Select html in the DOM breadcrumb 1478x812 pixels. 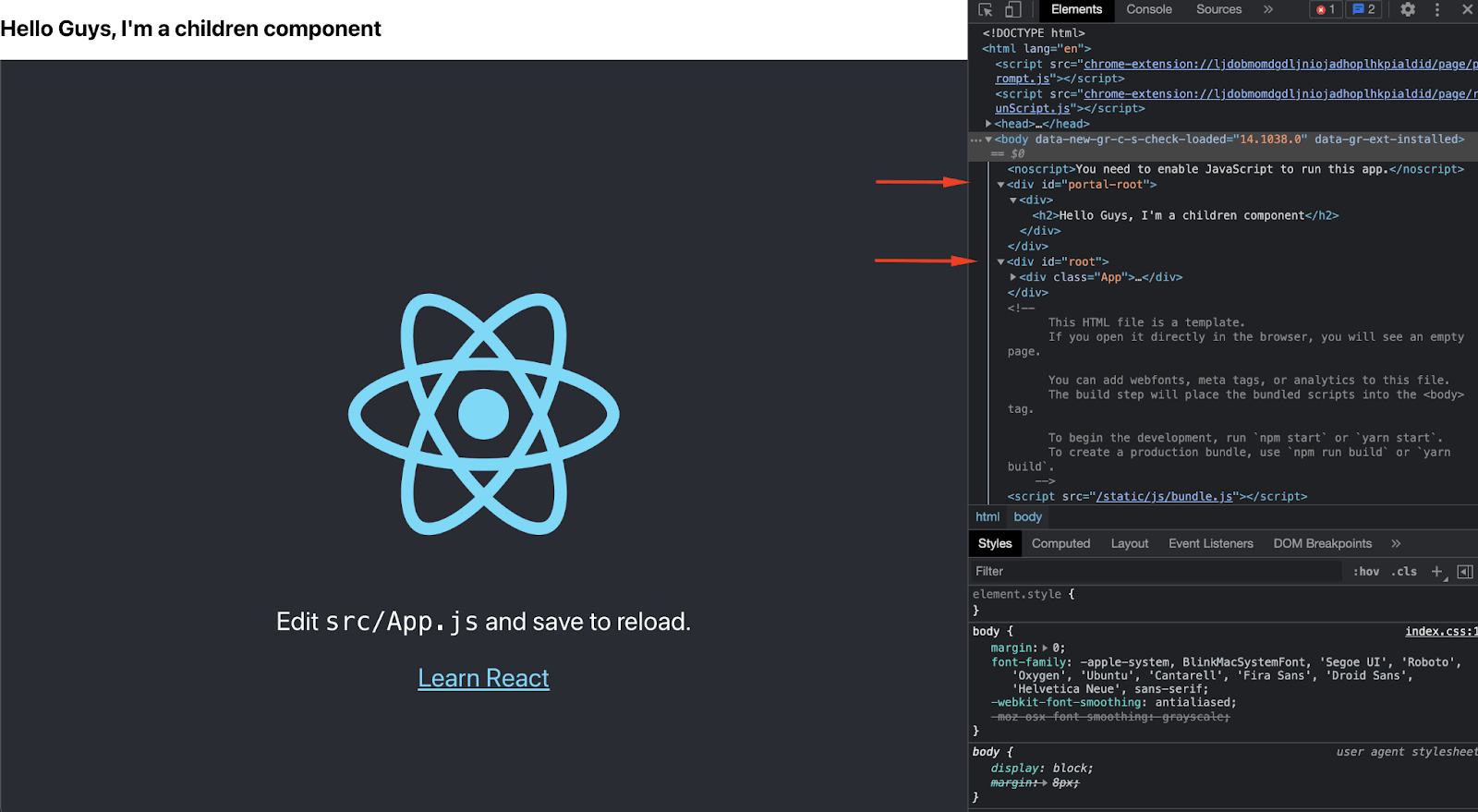[987, 517]
